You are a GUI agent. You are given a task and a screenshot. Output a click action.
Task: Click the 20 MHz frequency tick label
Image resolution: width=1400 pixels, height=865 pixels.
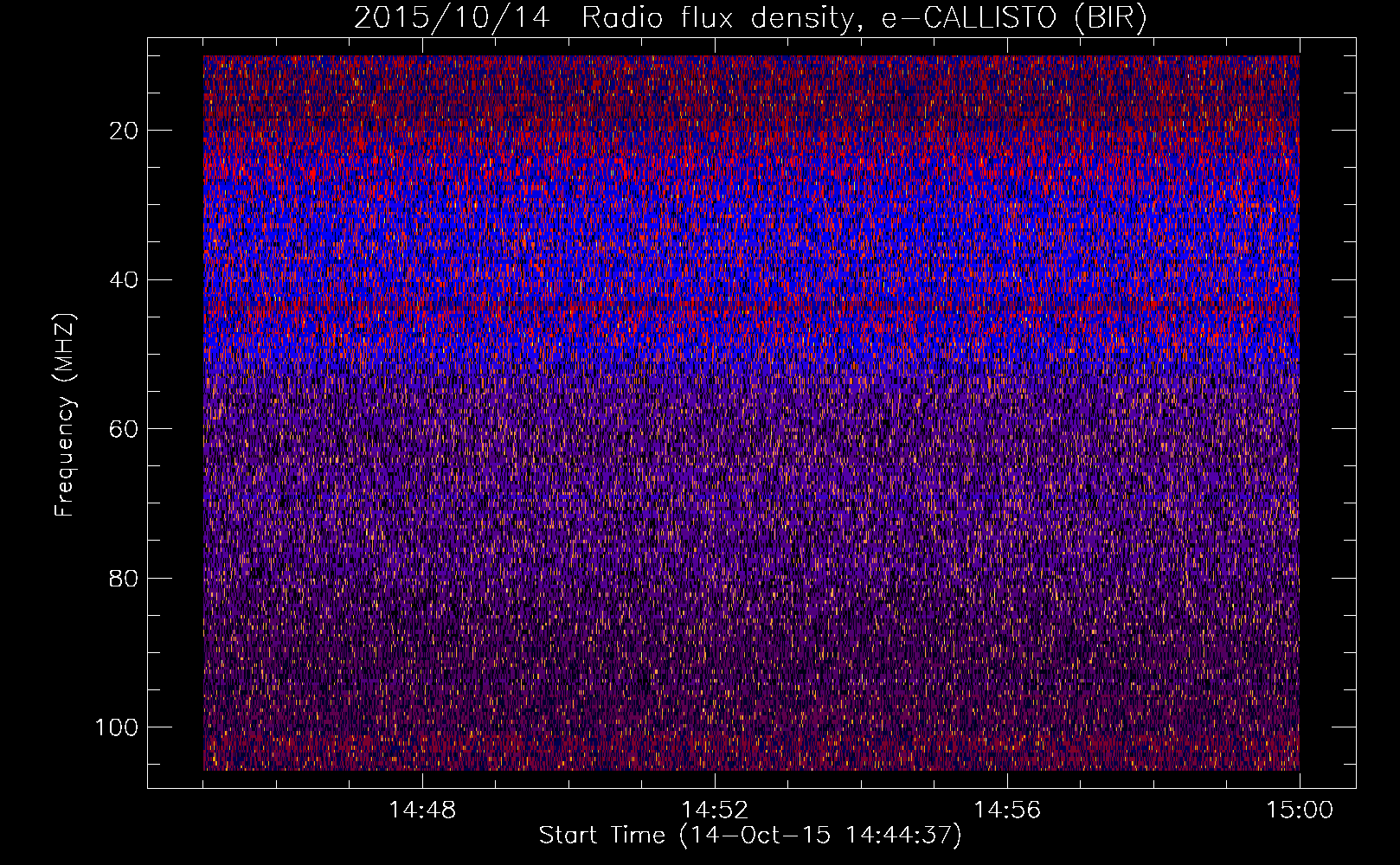(124, 131)
